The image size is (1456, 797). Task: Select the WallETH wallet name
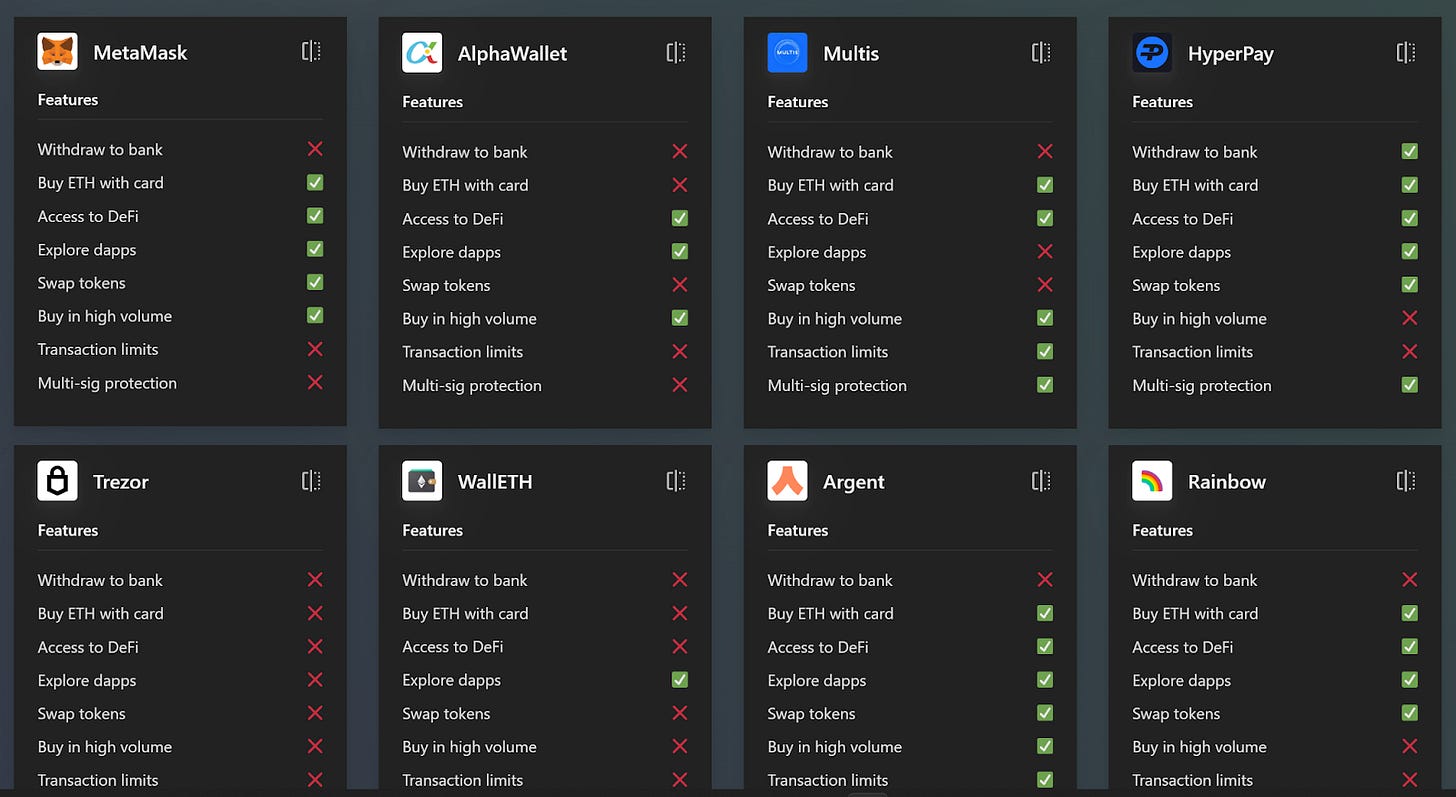point(495,482)
